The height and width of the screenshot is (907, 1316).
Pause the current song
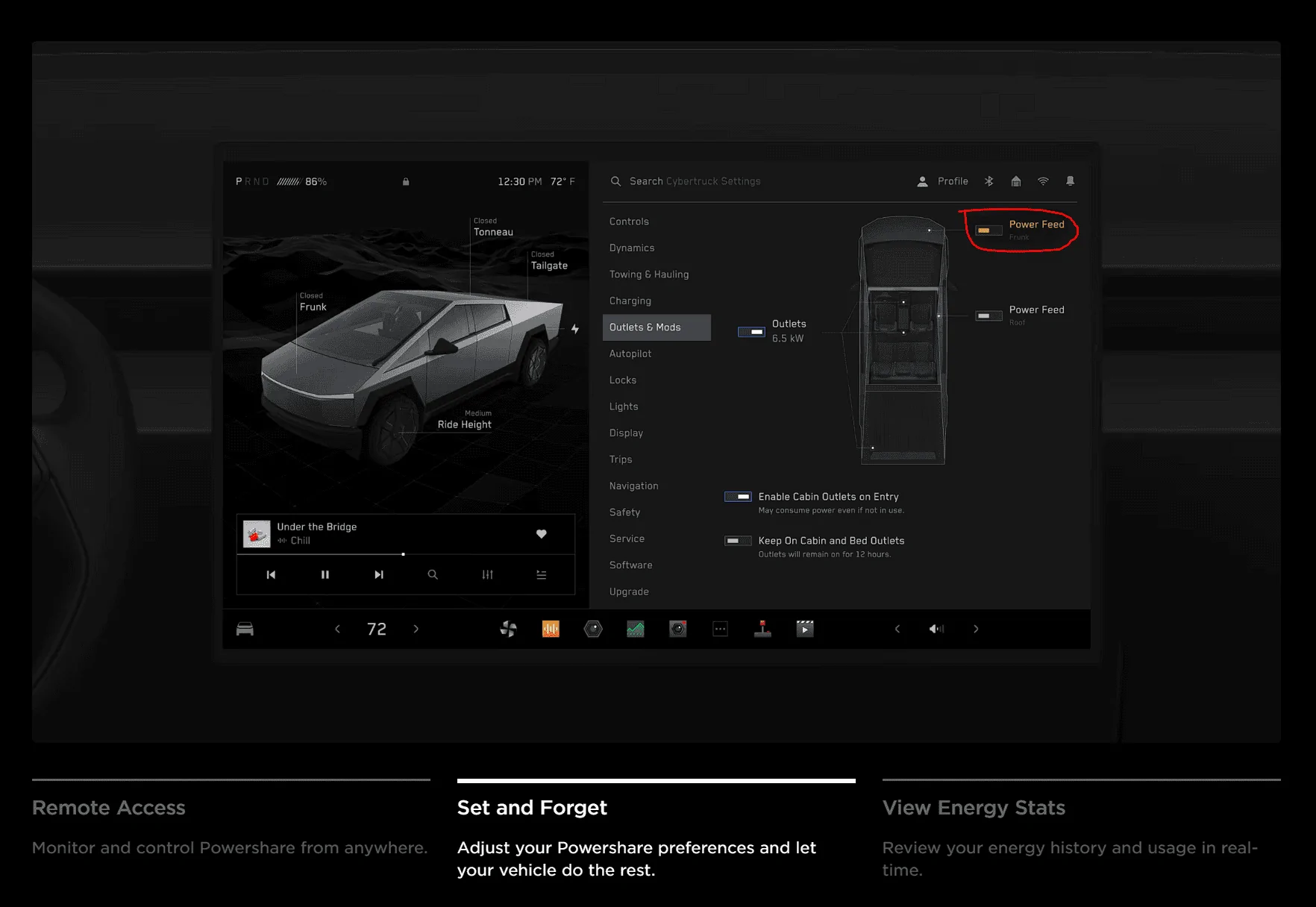click(x=325, y=574)
